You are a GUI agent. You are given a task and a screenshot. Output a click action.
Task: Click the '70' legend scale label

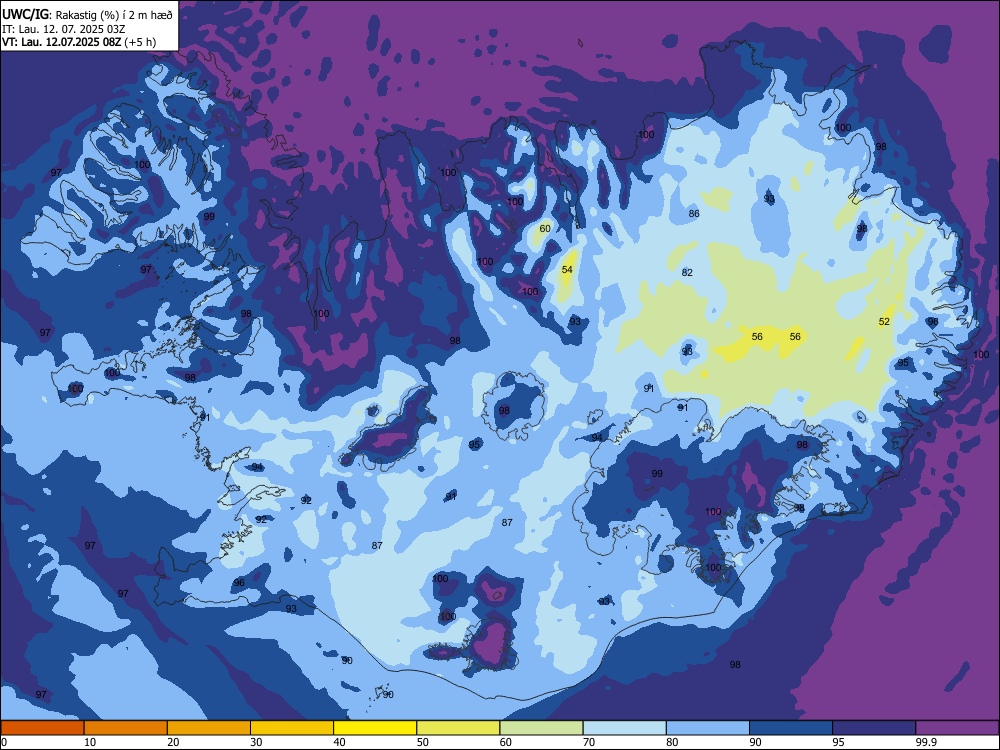click(x=589, y=742)
